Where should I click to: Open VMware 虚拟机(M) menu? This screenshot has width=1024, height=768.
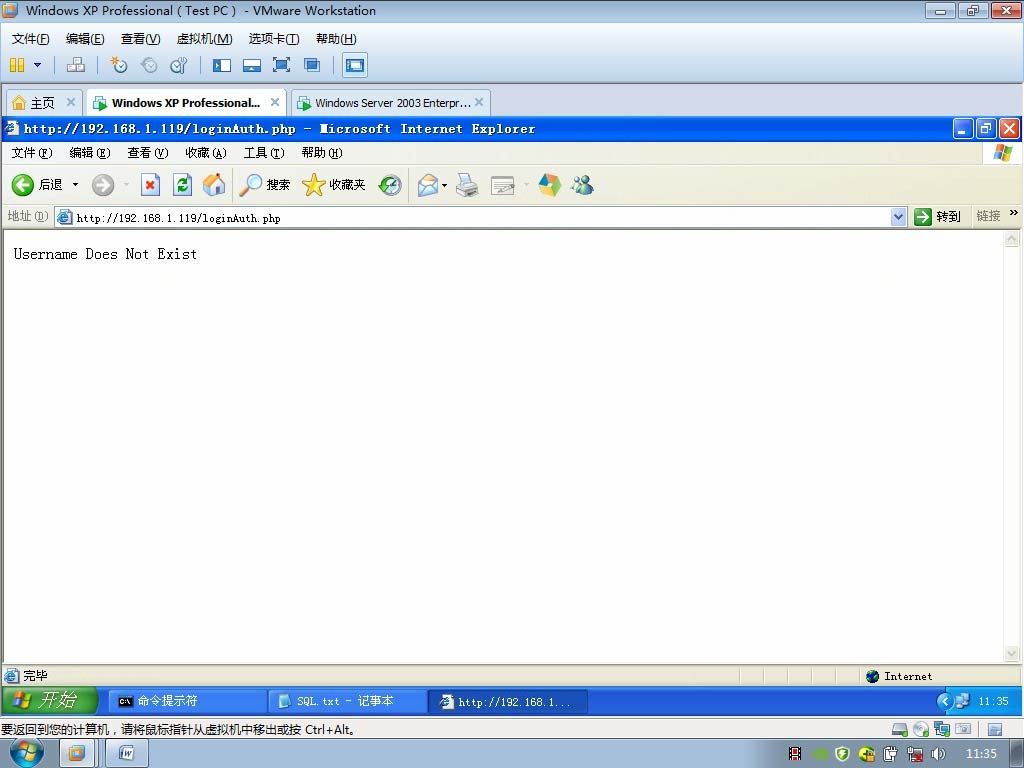pyautogui.click(x=204, y=39)
